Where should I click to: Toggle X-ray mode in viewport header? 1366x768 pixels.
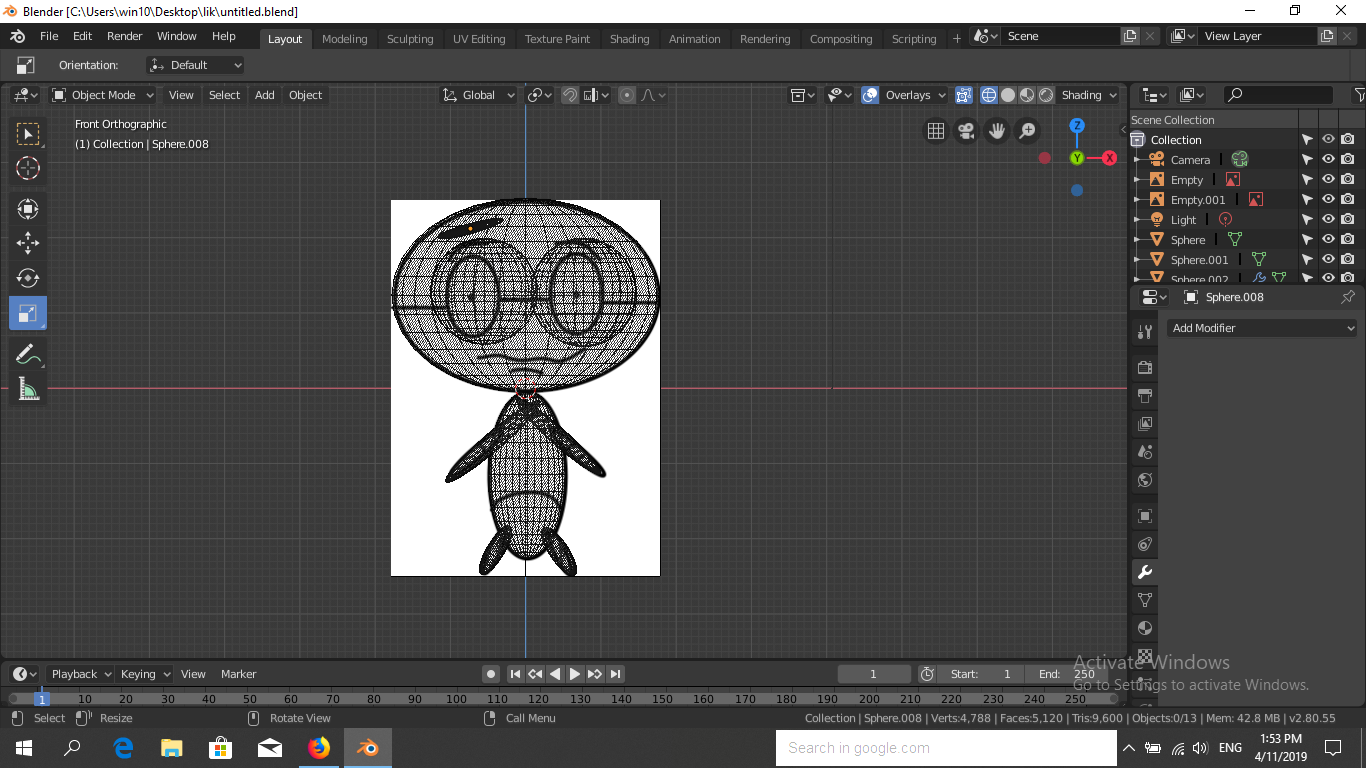[x=963, y=95]
